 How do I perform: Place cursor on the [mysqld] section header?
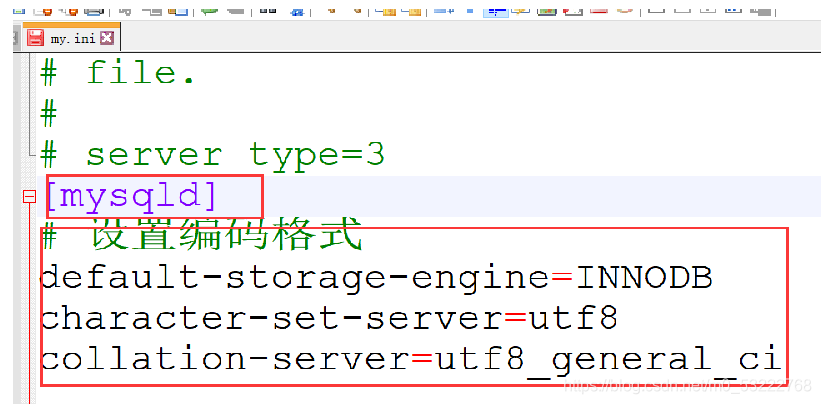pos(131,197)
